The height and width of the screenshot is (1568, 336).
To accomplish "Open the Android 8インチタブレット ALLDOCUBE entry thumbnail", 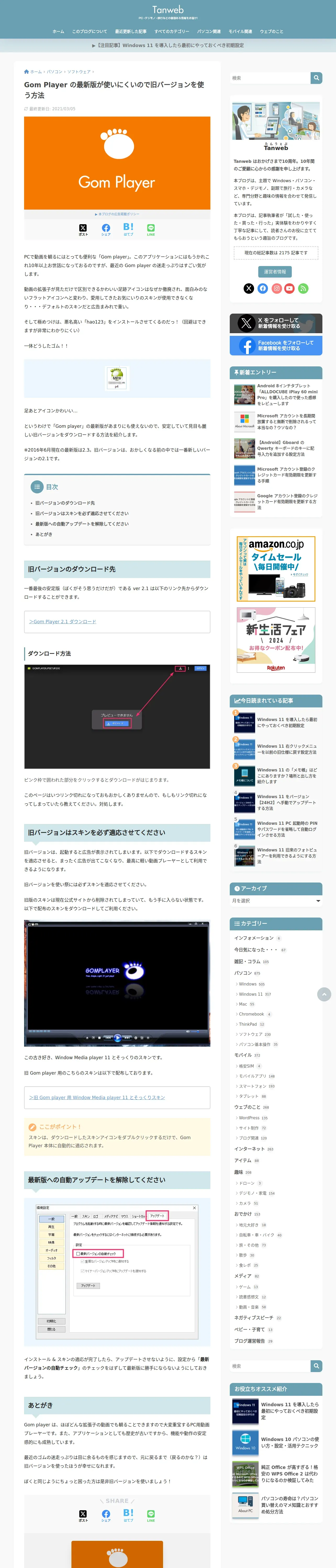I will (x=244, y=395).
